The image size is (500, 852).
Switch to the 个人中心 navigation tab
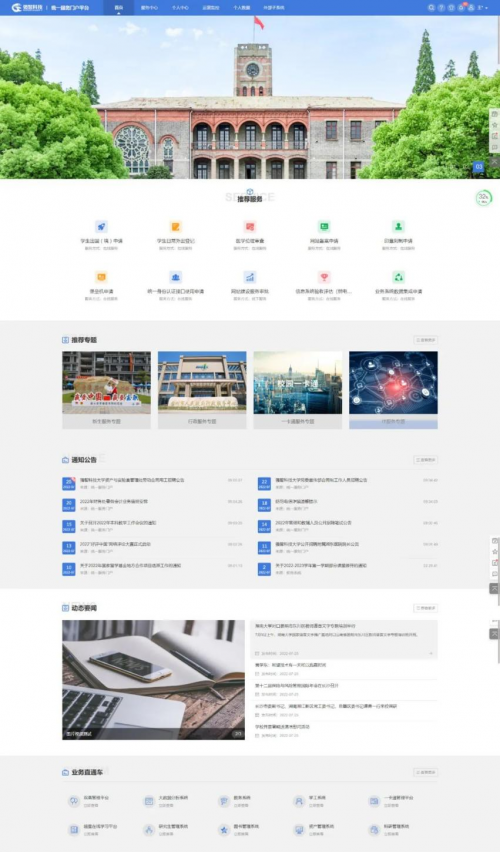[x=180, y=8]
